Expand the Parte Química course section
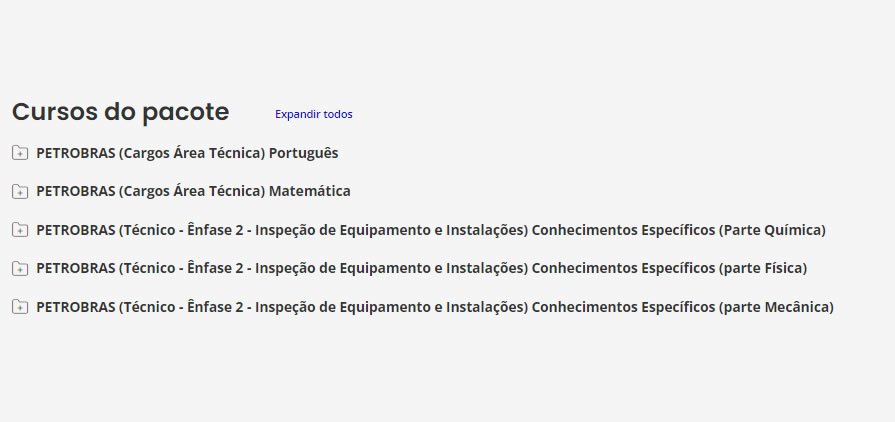 pyautogui.click(x=20, y=230)
